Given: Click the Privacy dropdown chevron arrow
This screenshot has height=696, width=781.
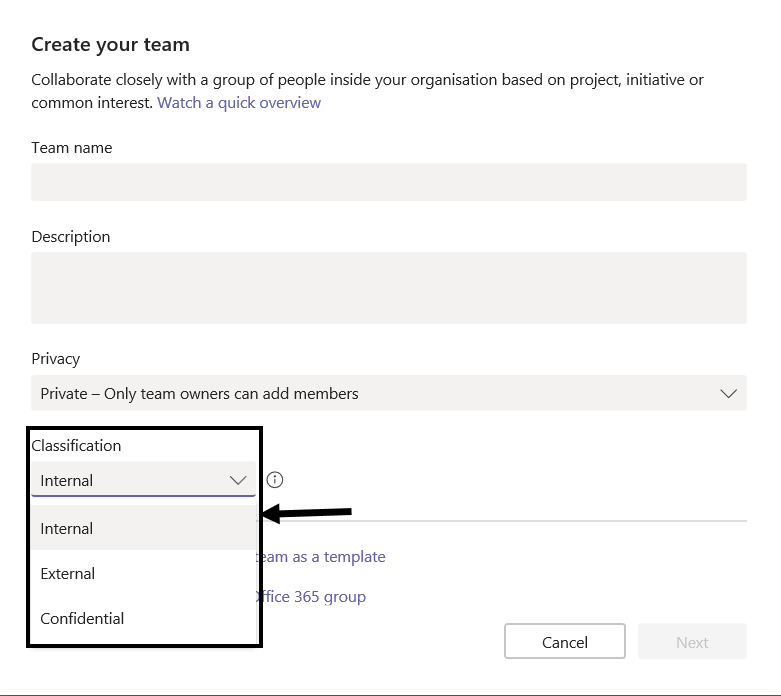Looking at the screenshot, I should pyautogui.click(x=728, y=394).
